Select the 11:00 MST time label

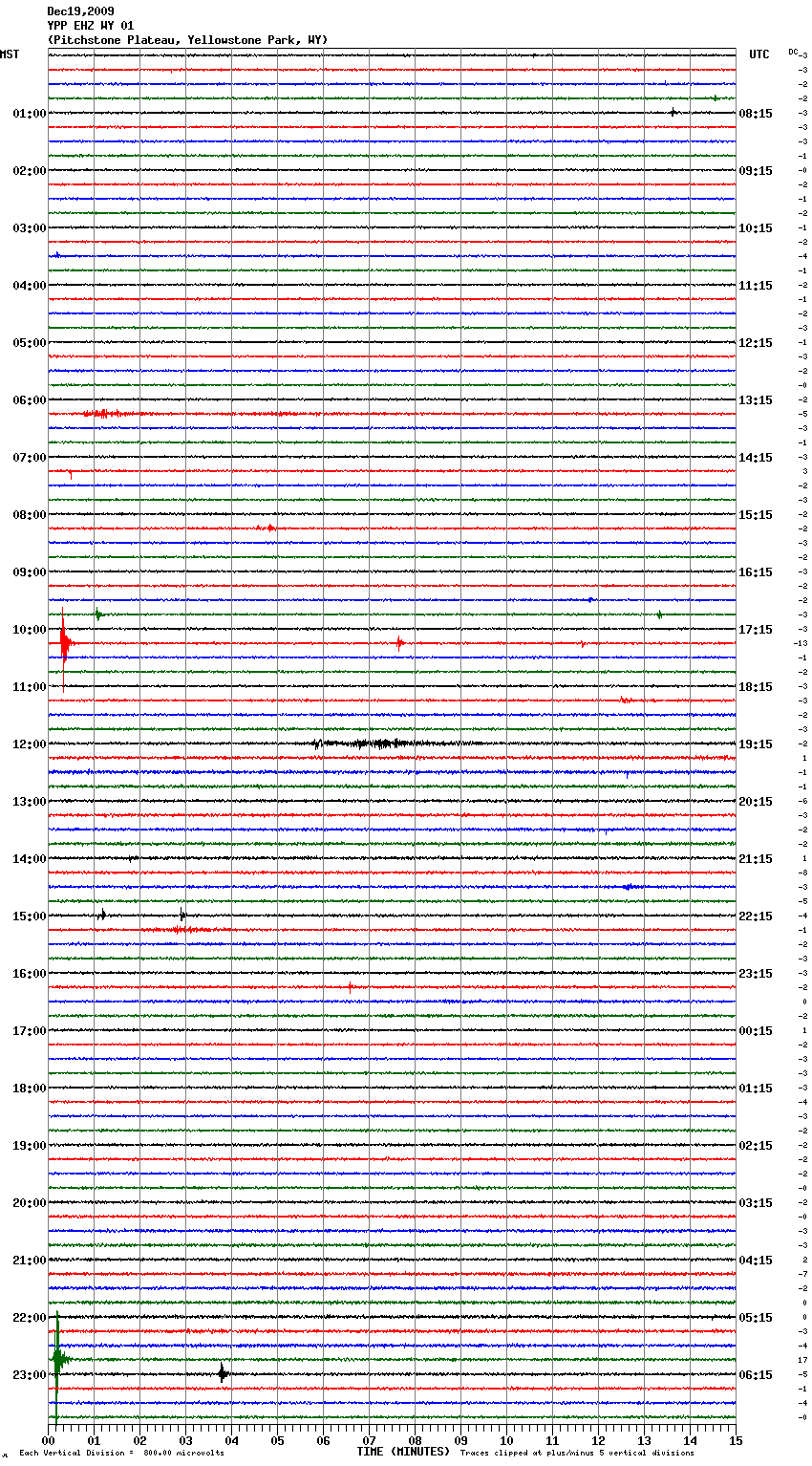(x=30, y=687)
